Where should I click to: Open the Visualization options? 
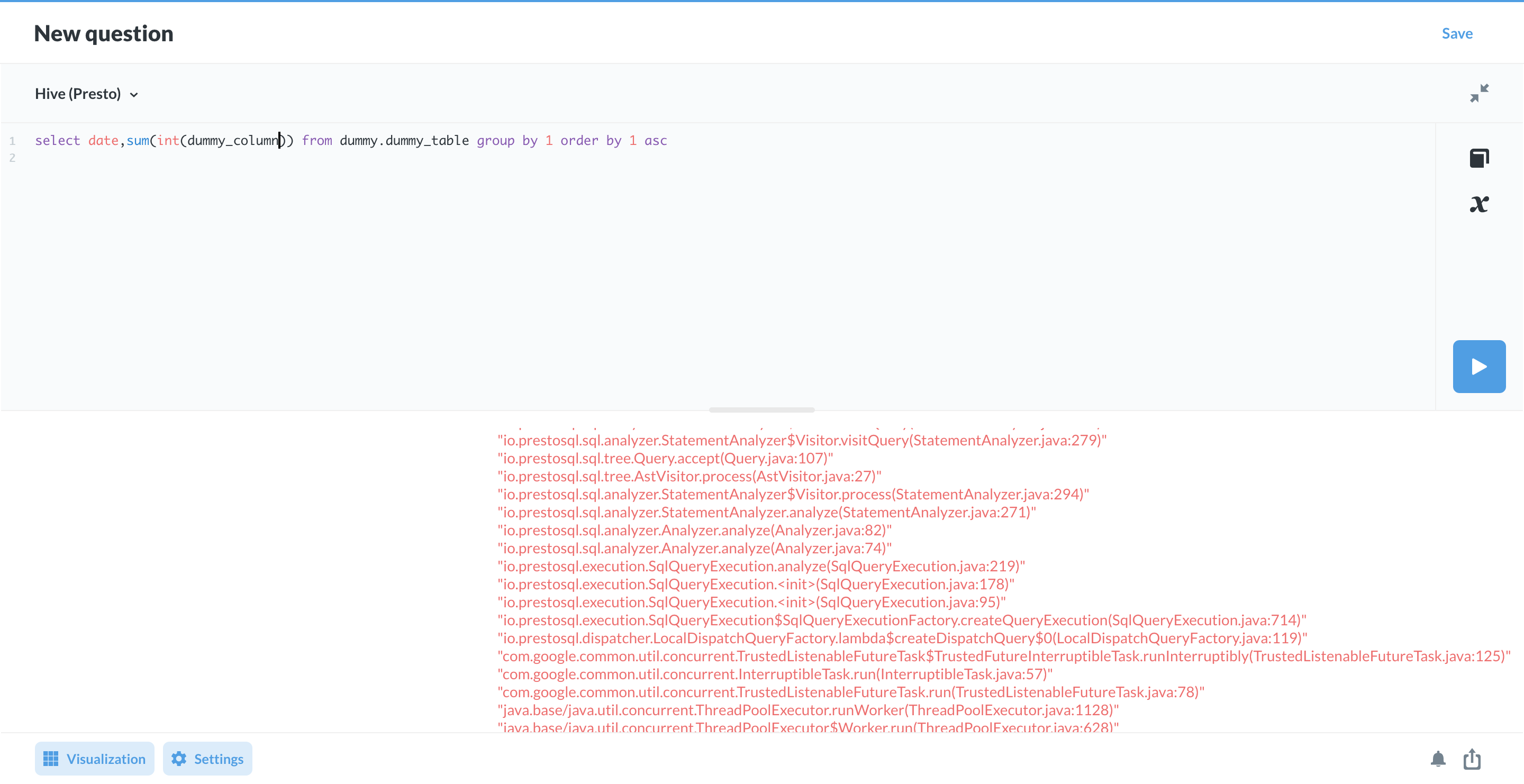tap(95, 759)
